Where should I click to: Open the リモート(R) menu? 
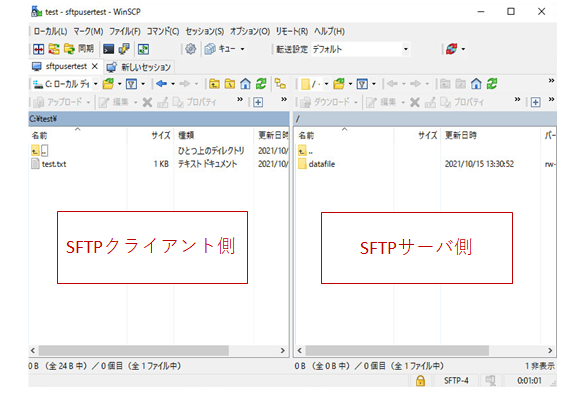(x=292, y=32)
